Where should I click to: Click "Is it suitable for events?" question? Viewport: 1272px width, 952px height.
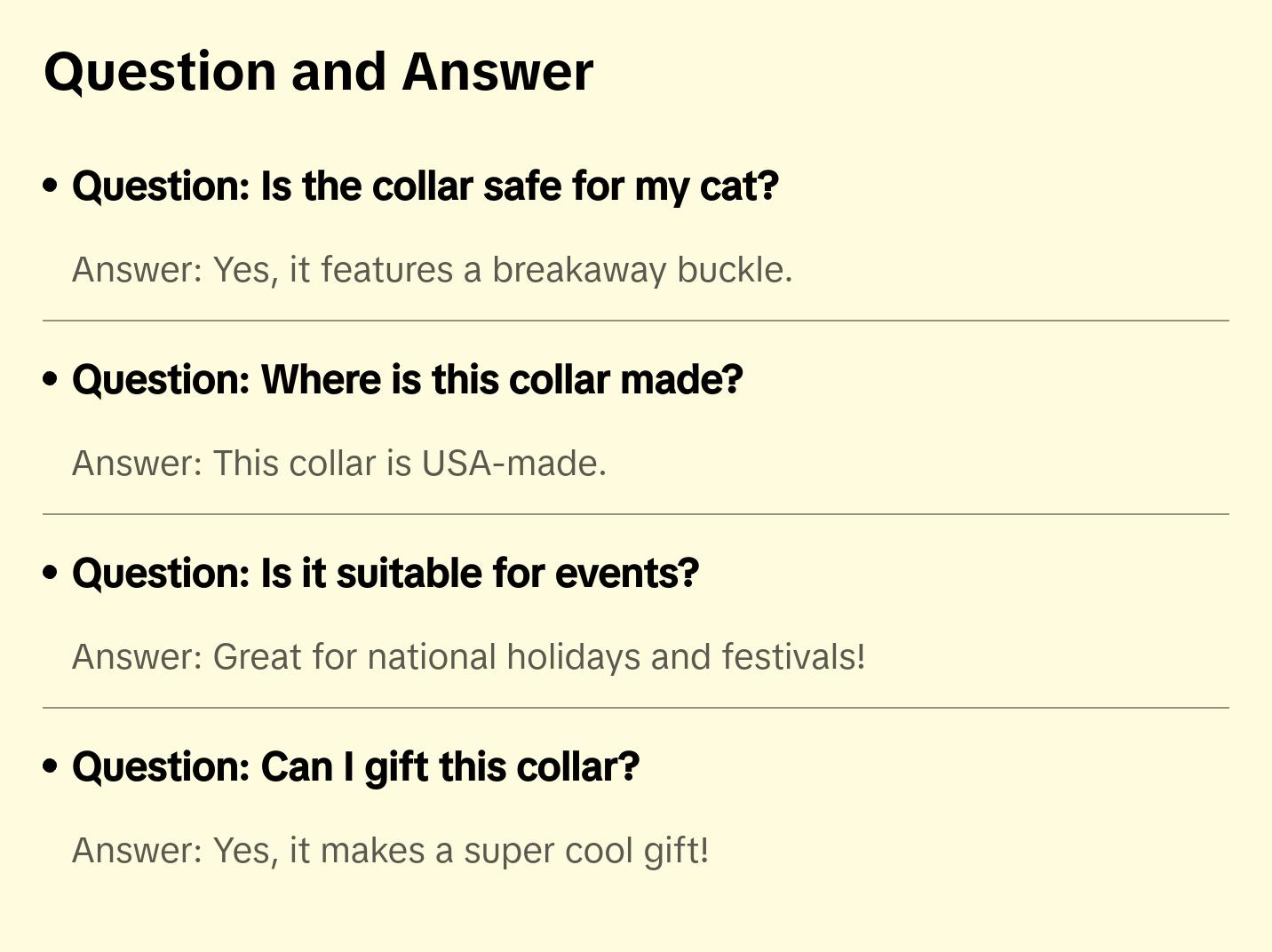point(386,574)
